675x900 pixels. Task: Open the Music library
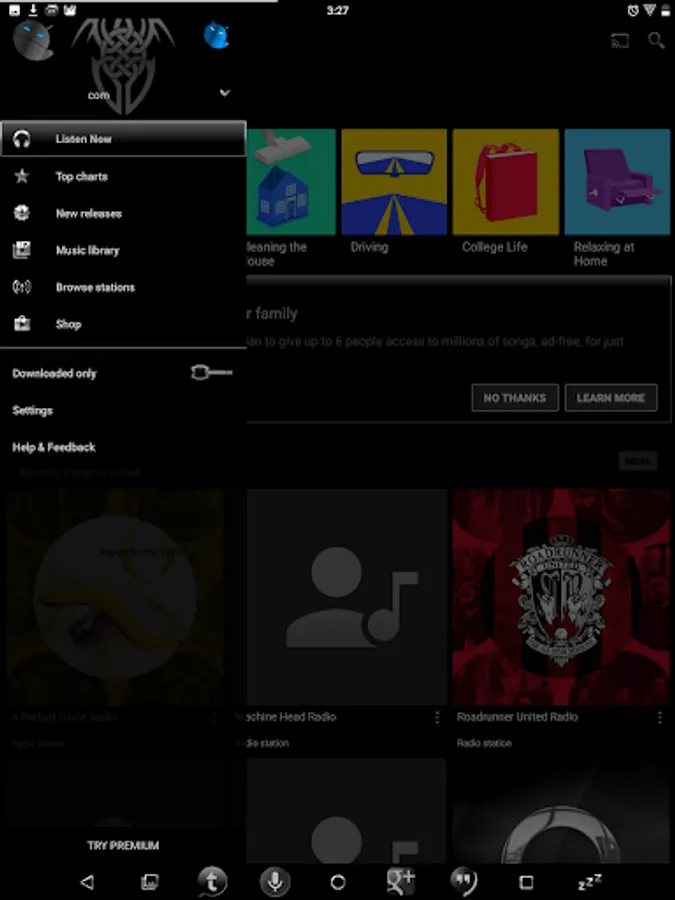pyautogui.click(x=123, y=250)
